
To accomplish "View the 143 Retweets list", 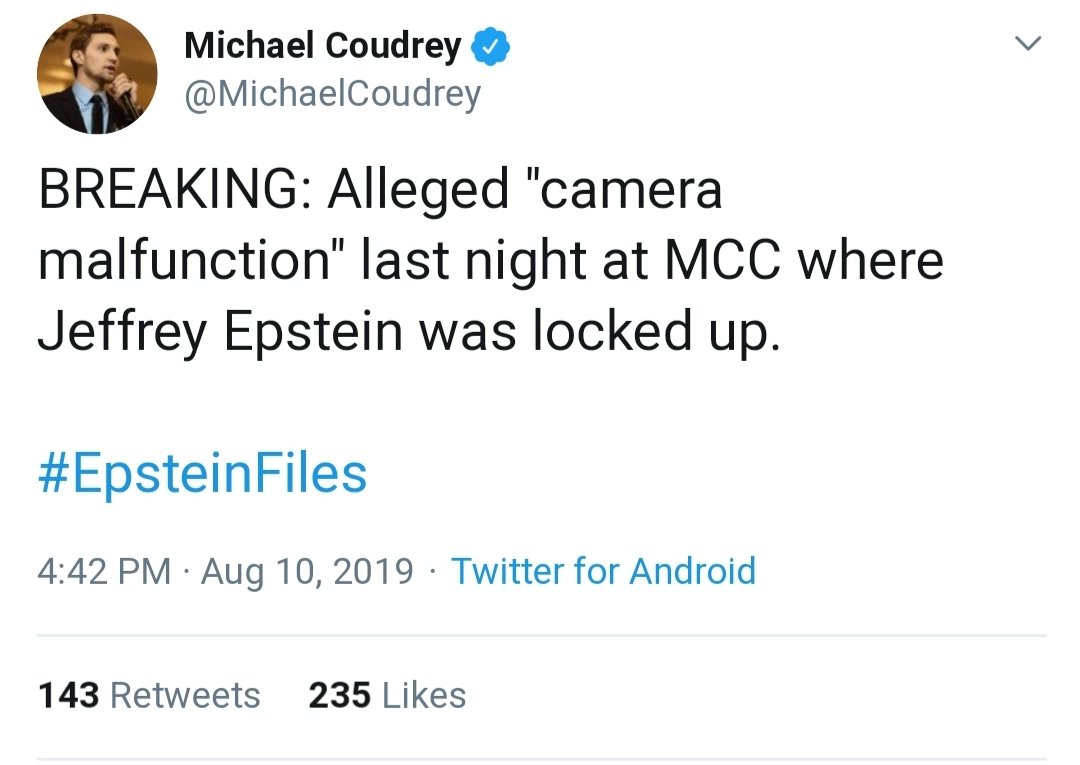I will coord(149,695).
